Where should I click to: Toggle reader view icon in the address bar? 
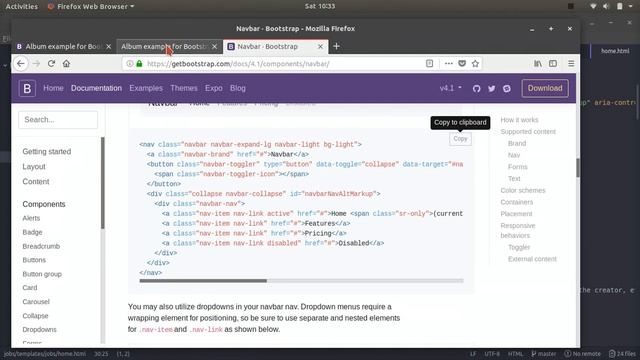tap(429, 63)
